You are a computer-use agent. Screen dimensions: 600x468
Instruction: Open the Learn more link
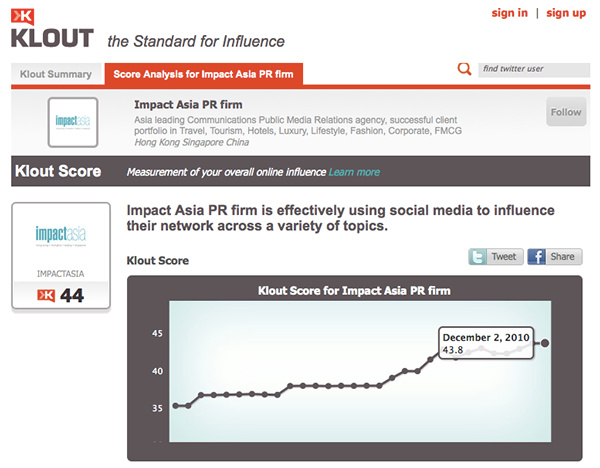pos(354,172)
